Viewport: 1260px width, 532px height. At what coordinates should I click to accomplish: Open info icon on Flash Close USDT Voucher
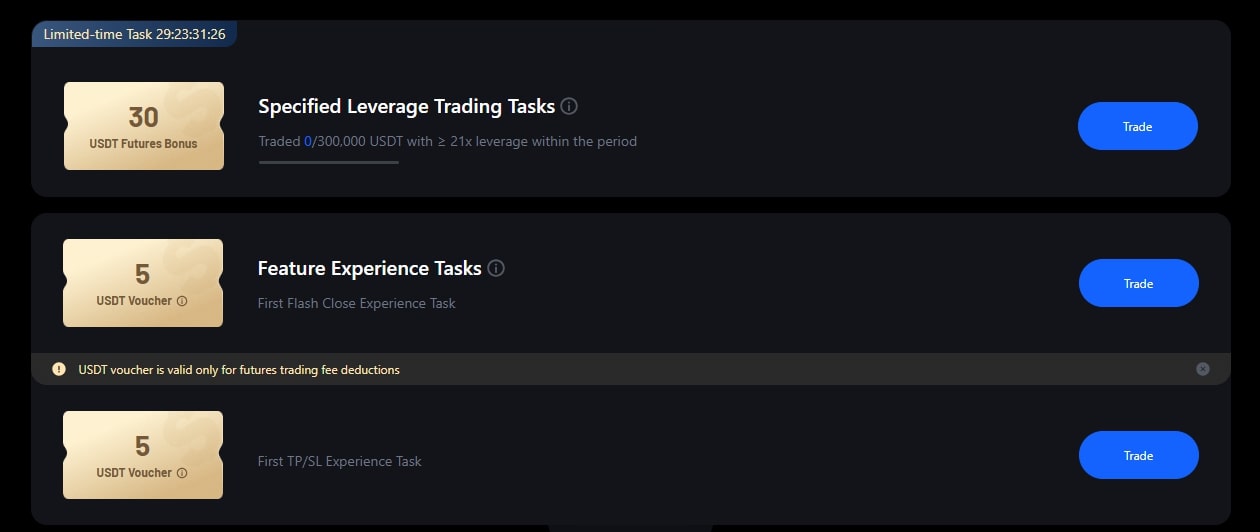[181, 301]
